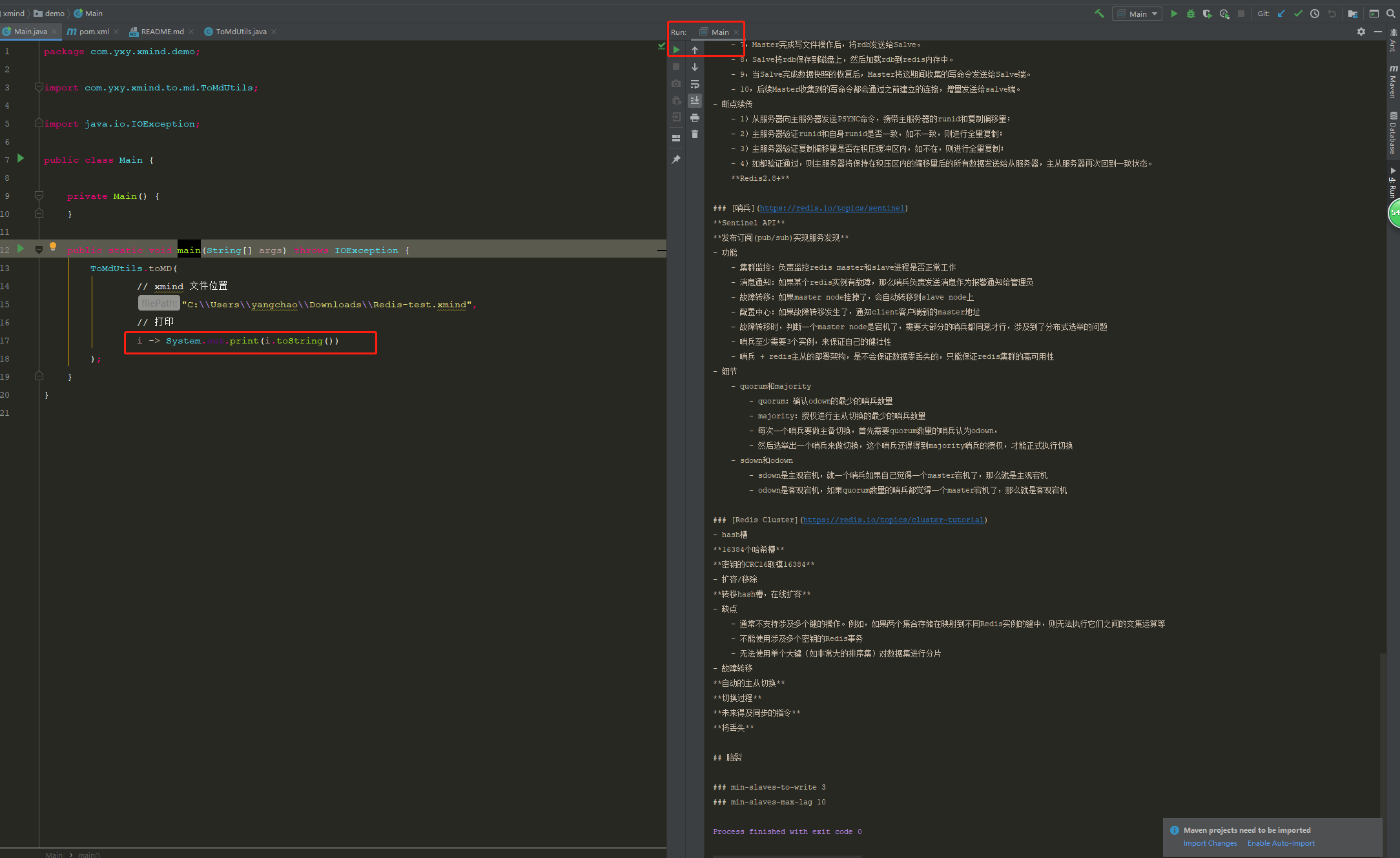Start debugging with the bug icon
The width and height of the screenshot is (1400, 858).
[x=1190, y=13]
